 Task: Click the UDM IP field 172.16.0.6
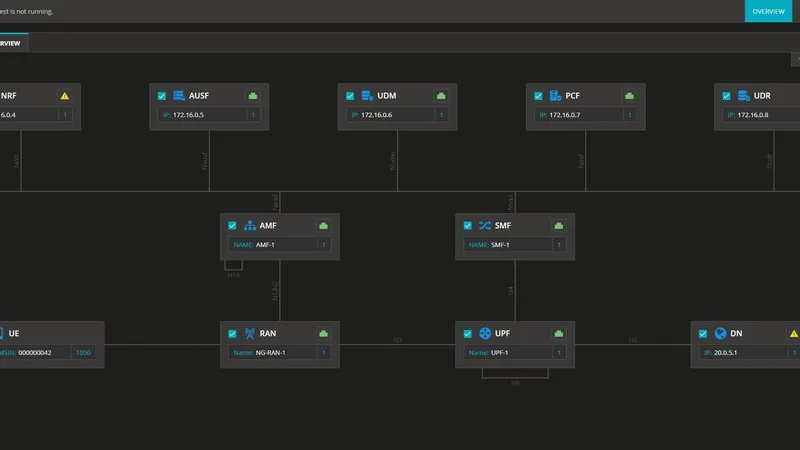pyautogui.click(x=390, y=115)
